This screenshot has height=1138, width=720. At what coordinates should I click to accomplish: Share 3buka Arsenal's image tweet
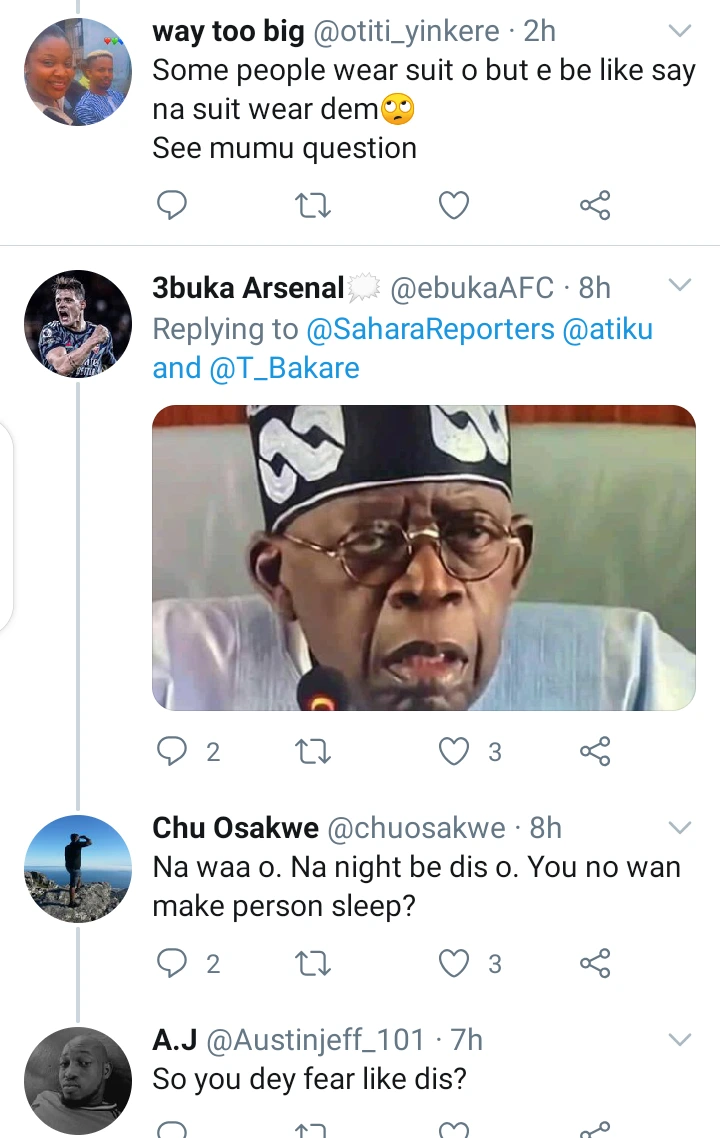[x=595, y=751]
